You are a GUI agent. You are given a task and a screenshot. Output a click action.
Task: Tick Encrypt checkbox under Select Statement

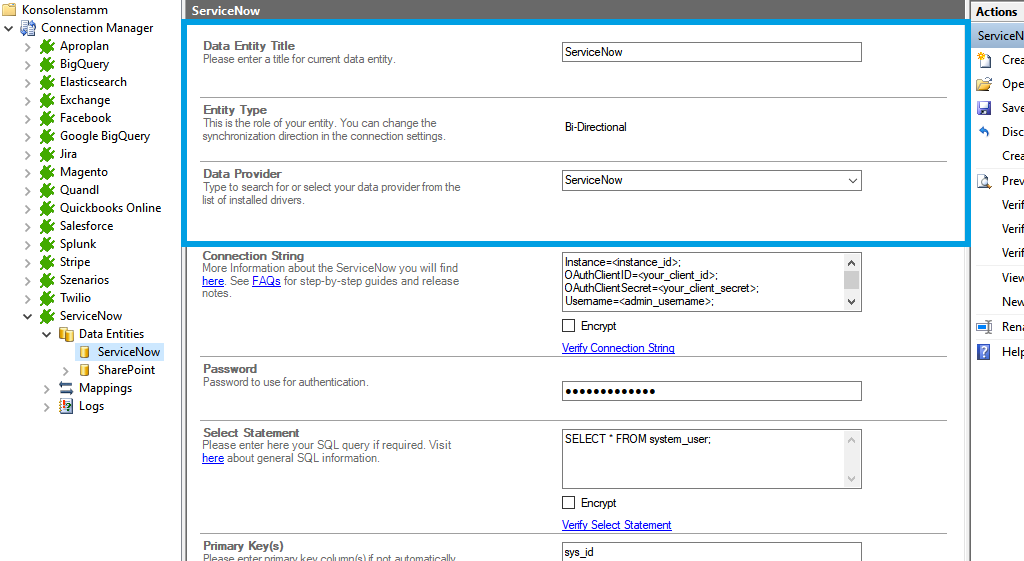568,503
